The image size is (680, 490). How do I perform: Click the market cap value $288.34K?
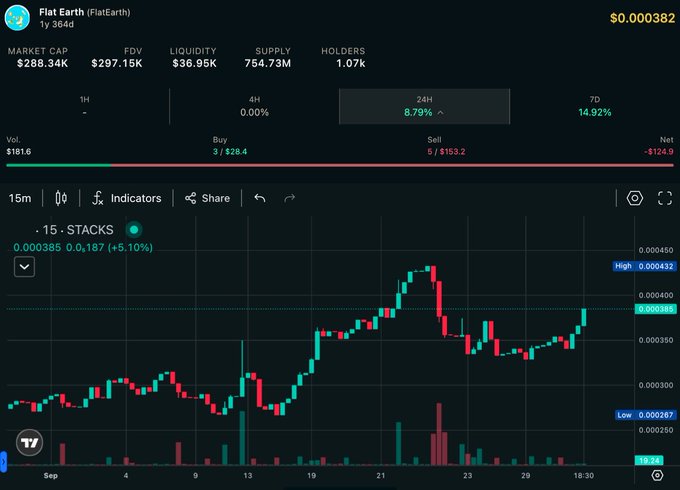(42, 63)
